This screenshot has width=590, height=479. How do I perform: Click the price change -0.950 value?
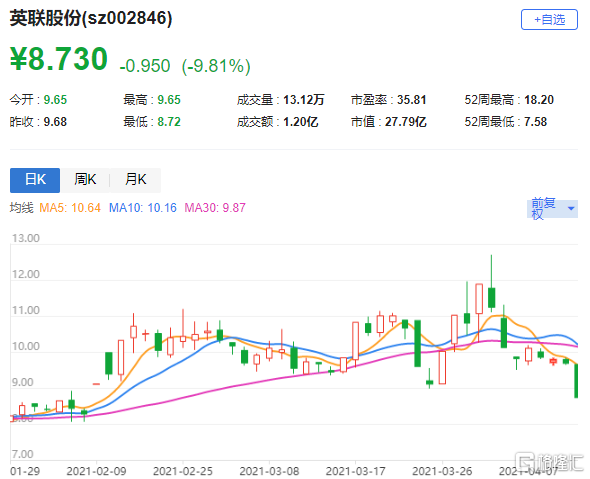coord(145,66)
